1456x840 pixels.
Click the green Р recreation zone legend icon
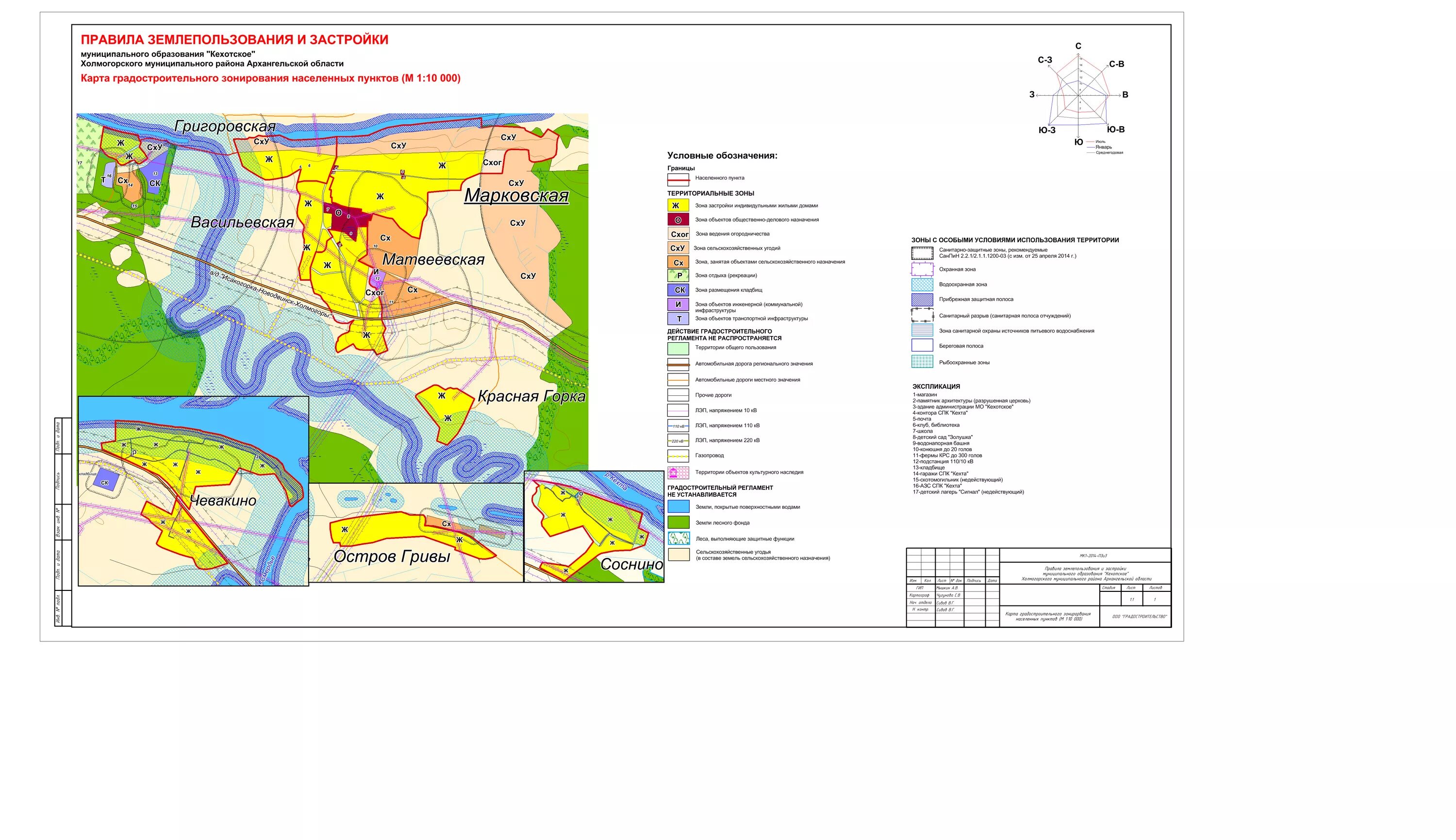[678, 276]
